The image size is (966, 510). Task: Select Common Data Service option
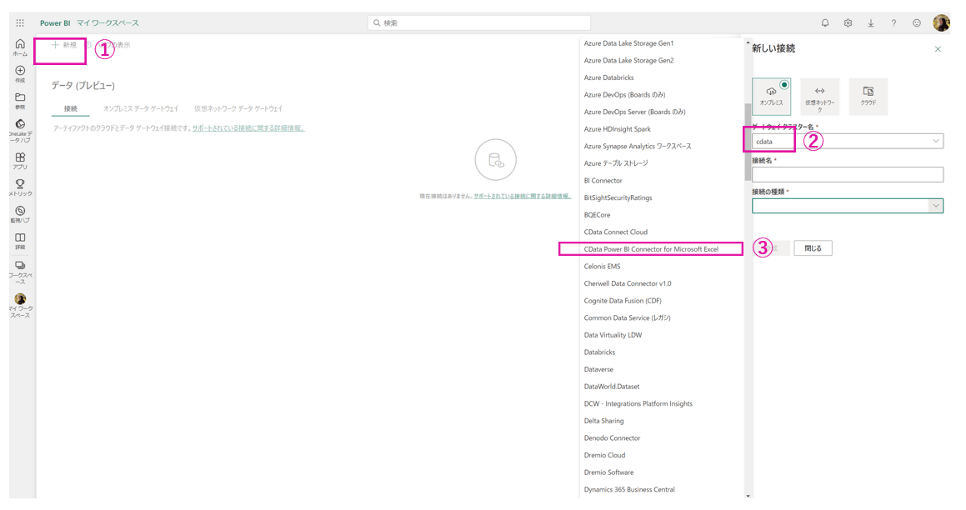click(x=627, y=318)
